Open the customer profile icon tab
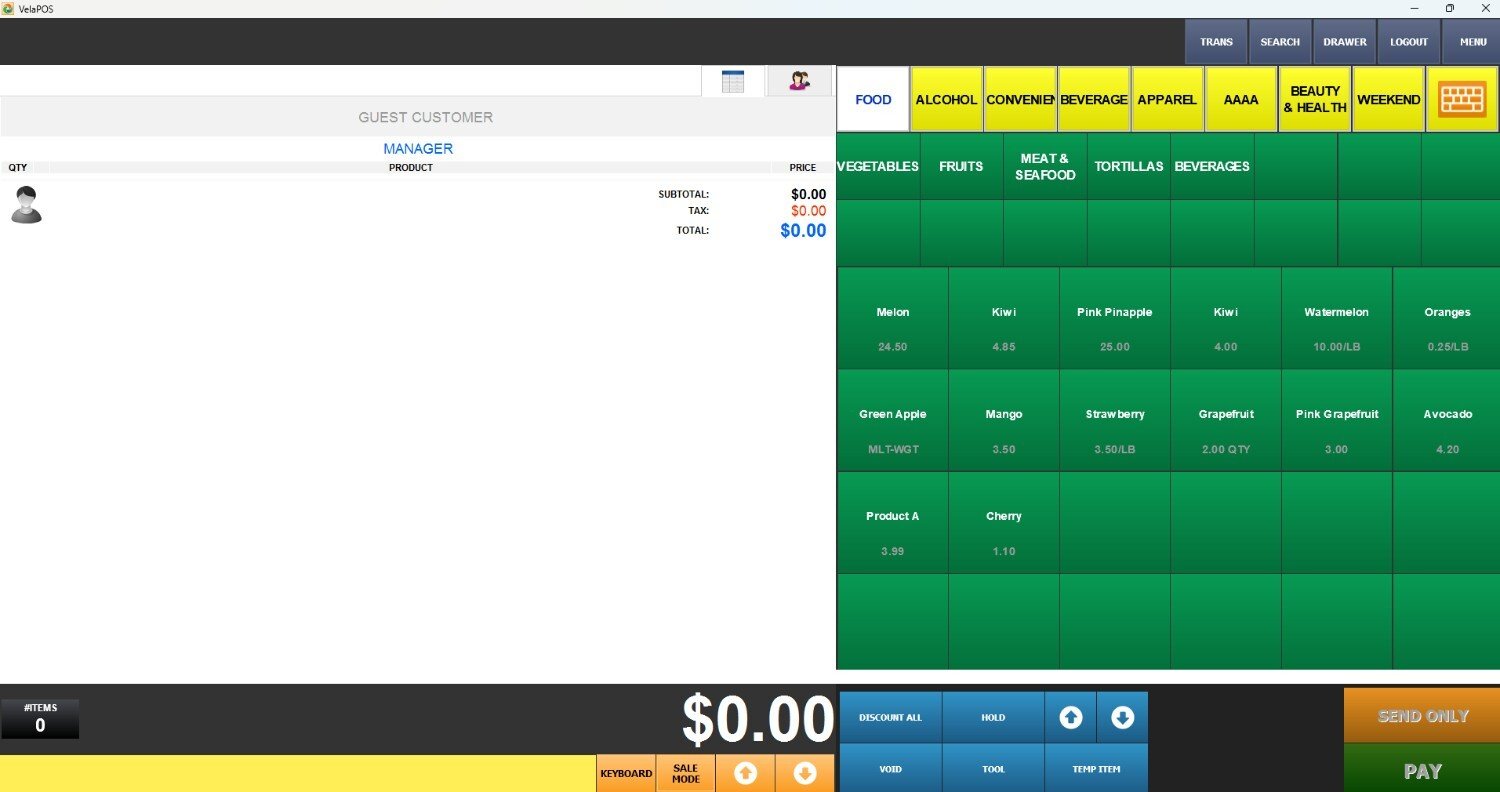 tap(799, 81)
